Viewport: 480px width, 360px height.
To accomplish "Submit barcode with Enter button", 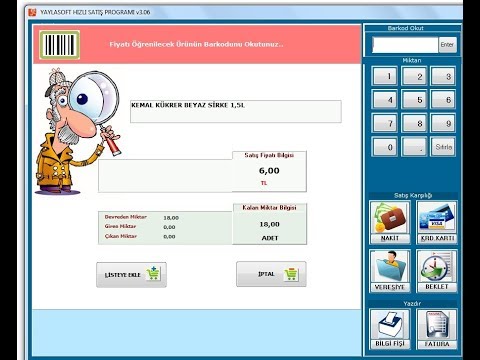I will click(447, 45).
